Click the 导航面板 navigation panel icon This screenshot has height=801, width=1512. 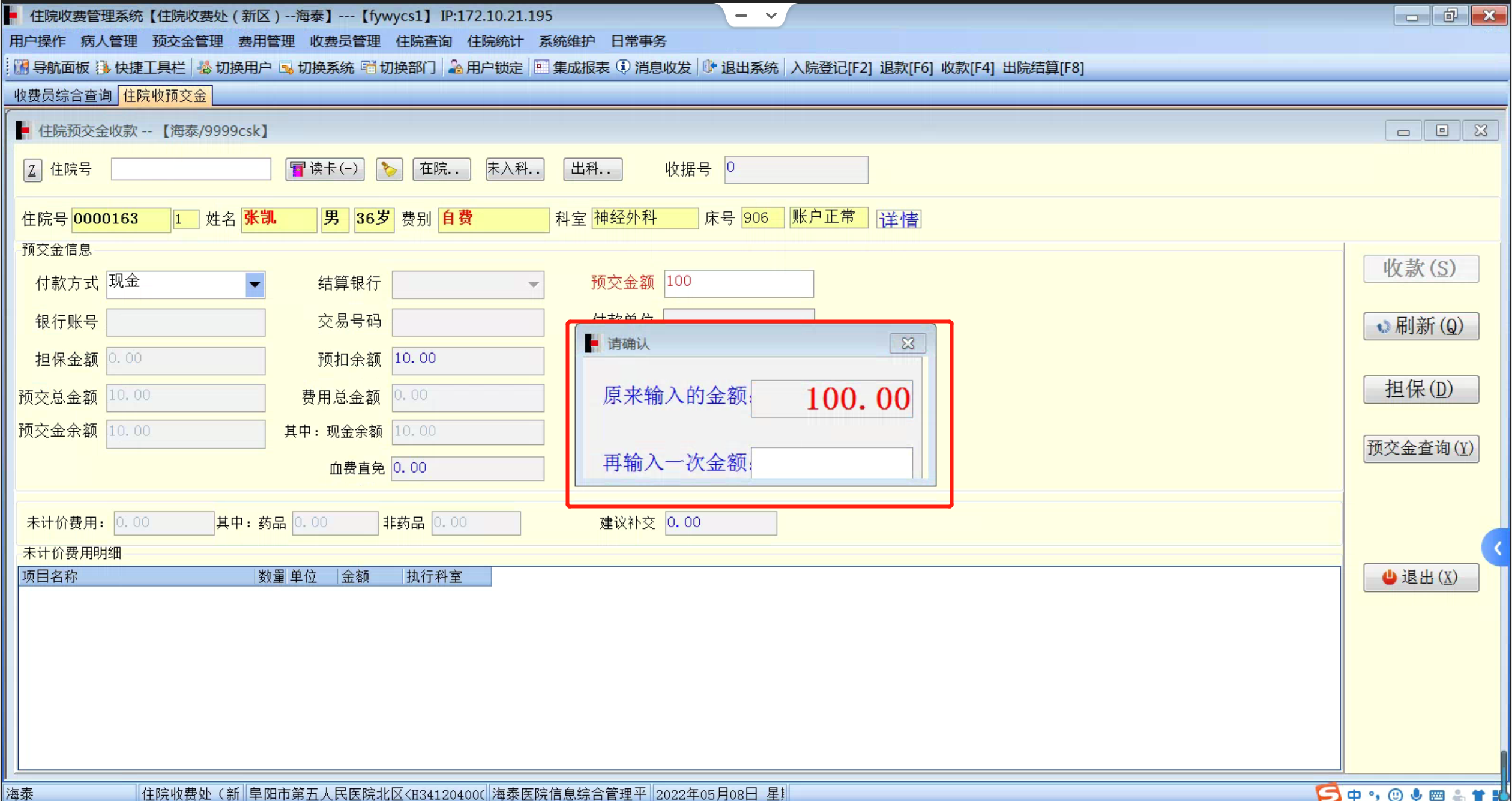click(x=22, y=67)
